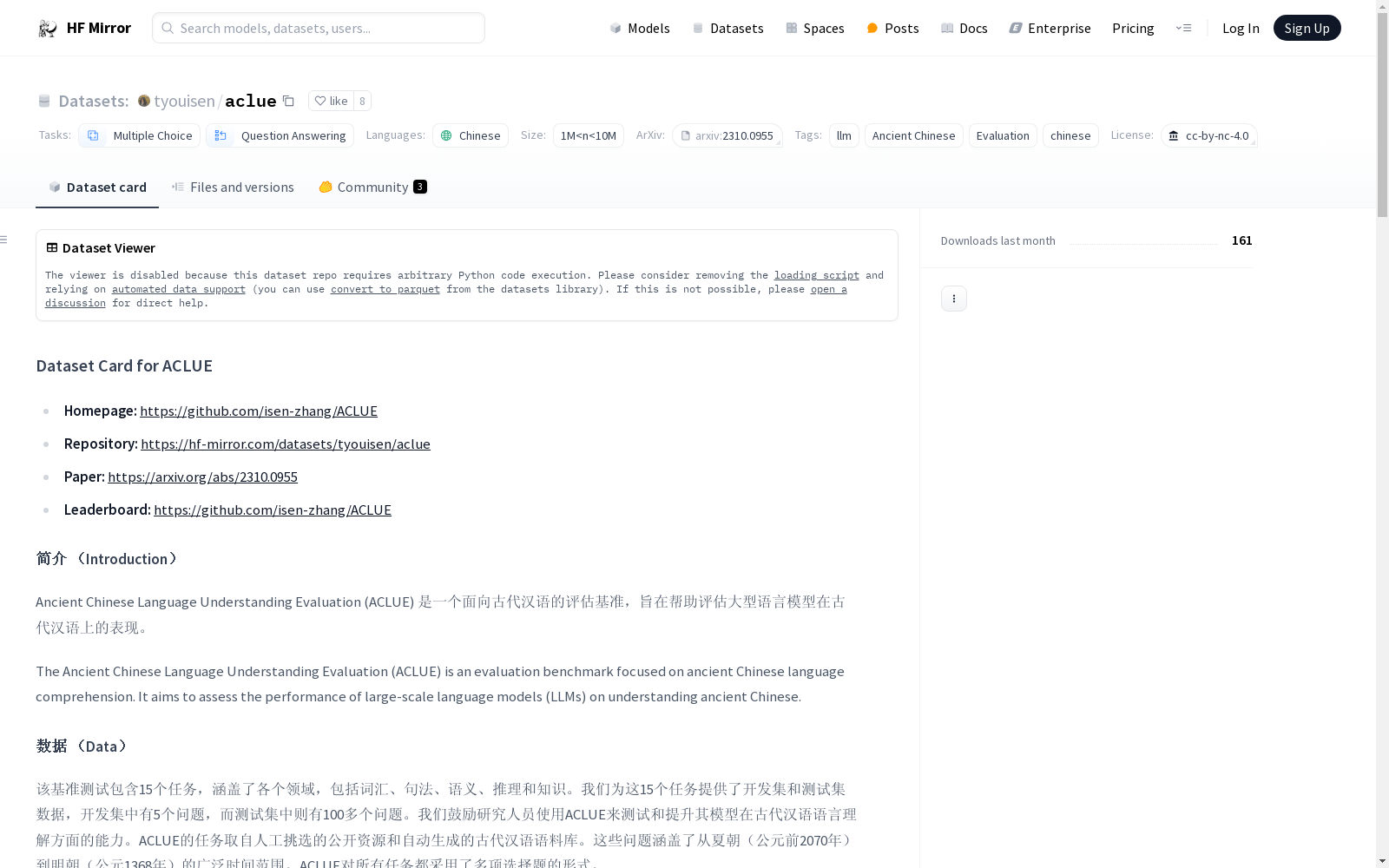Filter by the Question Answering task tag
The height and width of the screenshot is (868, 1389).
[x=280, y=135]
